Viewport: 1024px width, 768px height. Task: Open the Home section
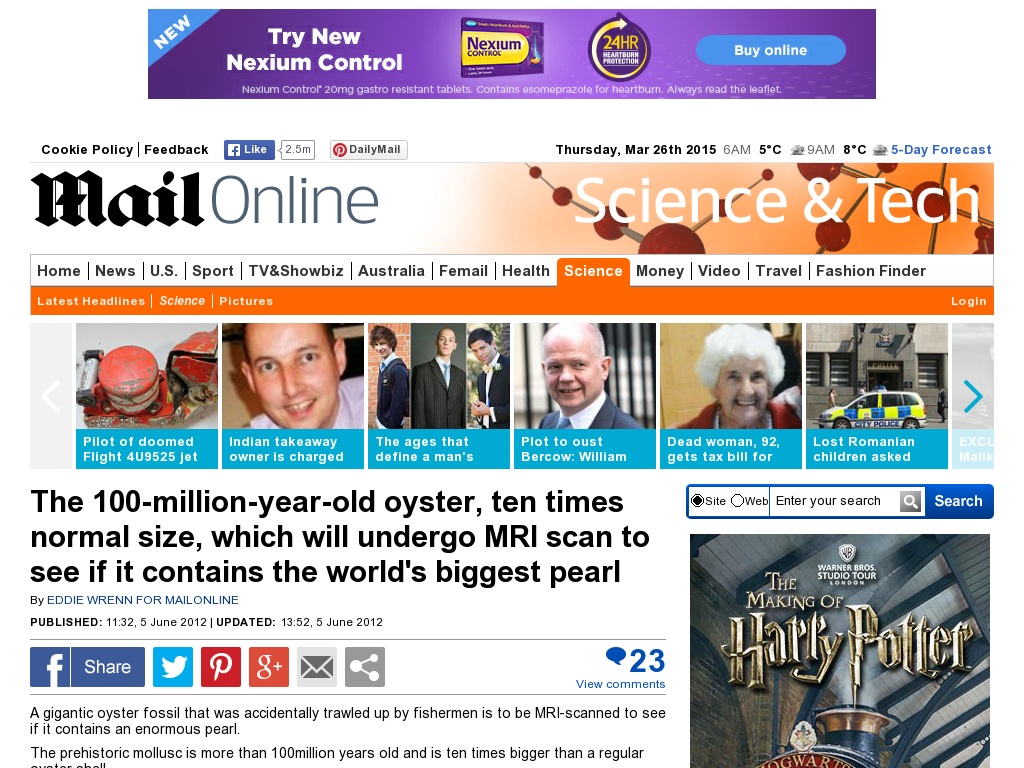point(59,271)
